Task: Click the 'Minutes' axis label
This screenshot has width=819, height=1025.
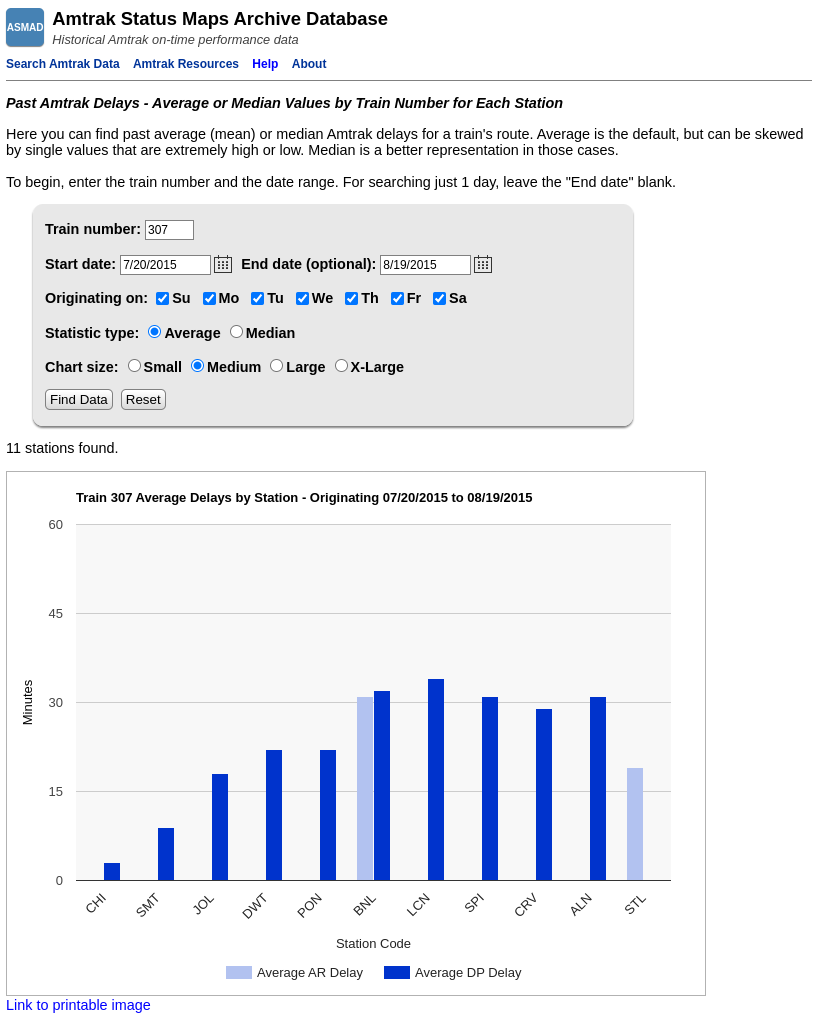Action: pyautogui.click(x=27, y=702)
